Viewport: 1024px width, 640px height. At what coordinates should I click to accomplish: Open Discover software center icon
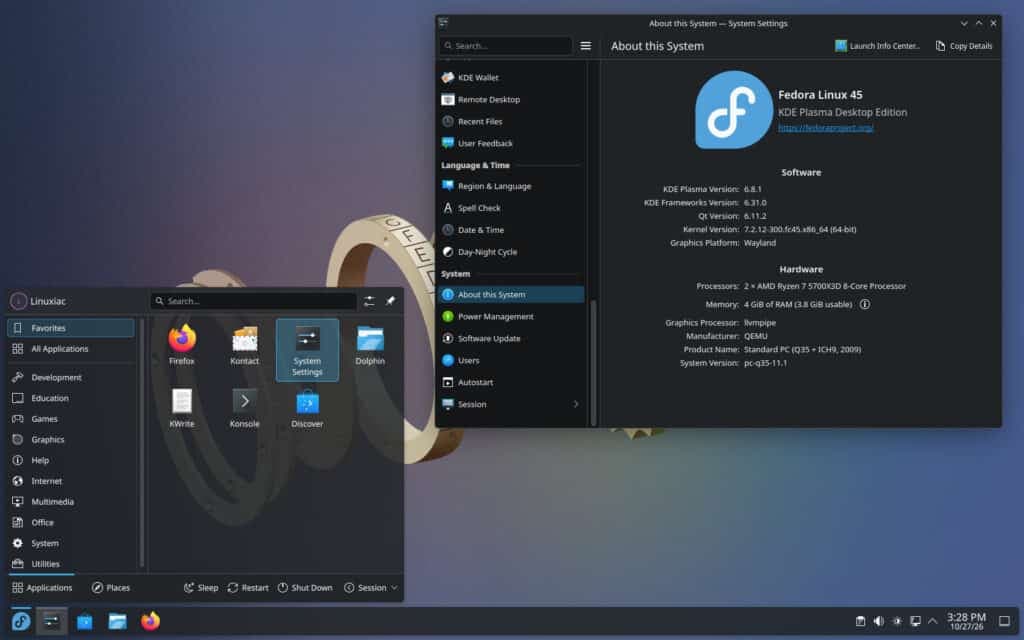point(307,408)
